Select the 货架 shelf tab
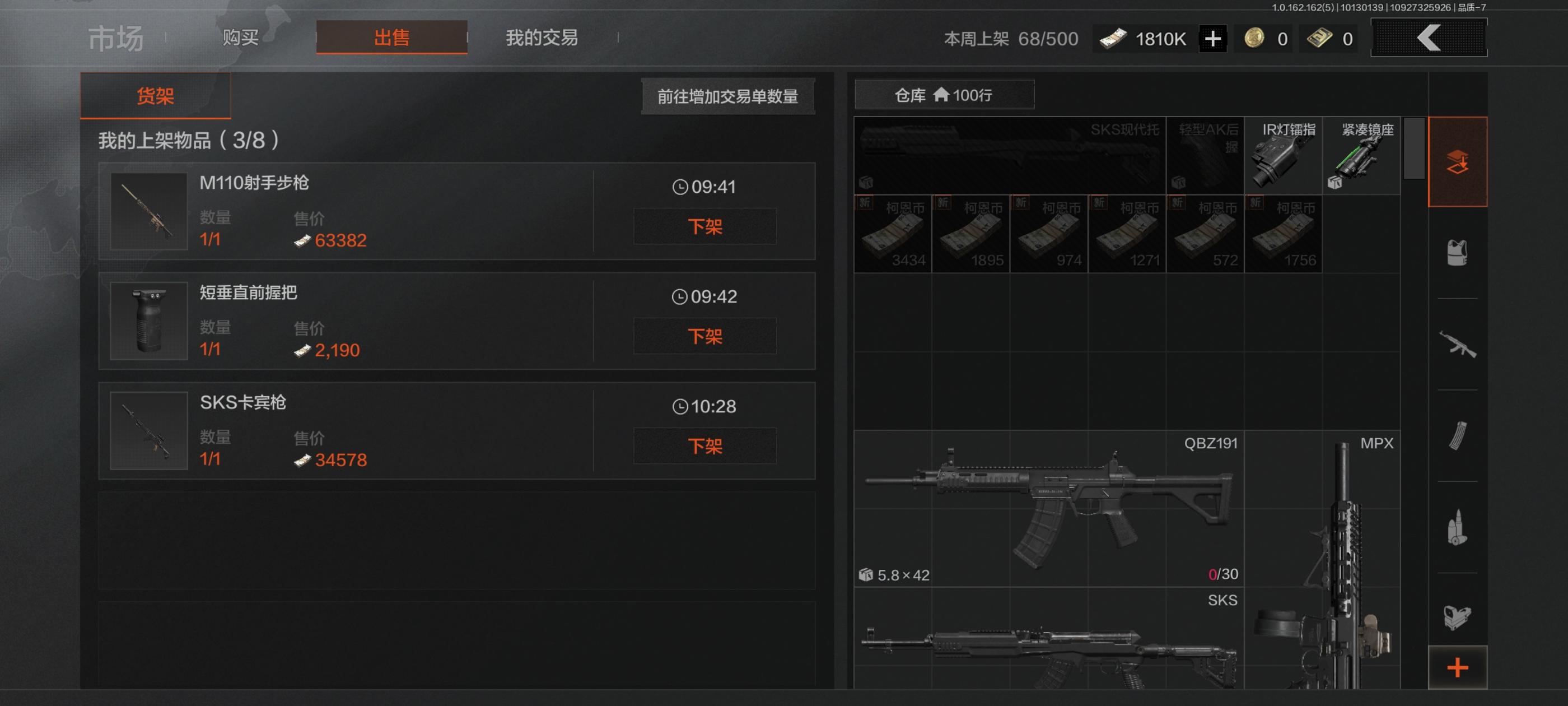 tap(155, 96)
